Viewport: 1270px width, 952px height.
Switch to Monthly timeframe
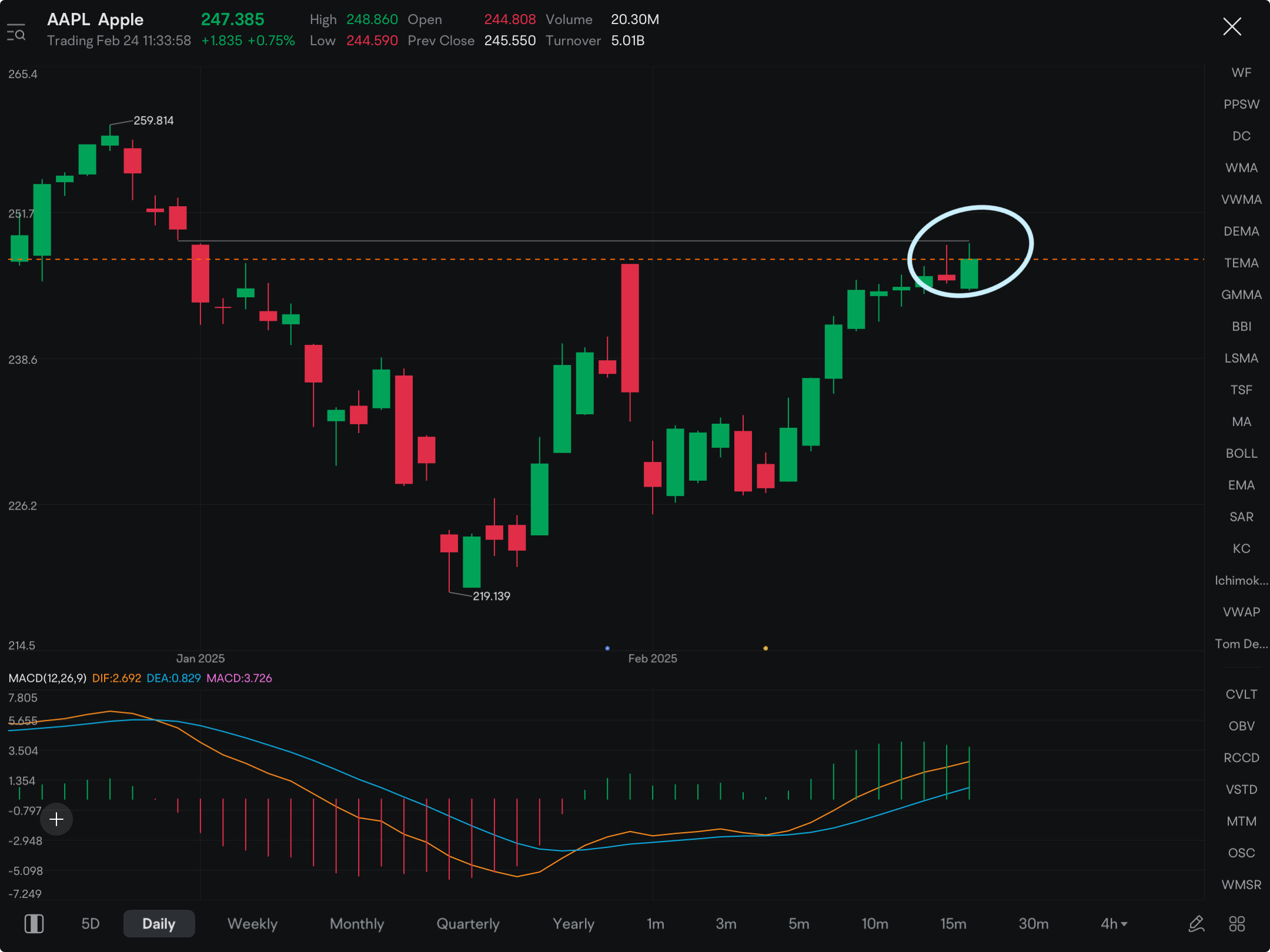click(x=357, y=924)
